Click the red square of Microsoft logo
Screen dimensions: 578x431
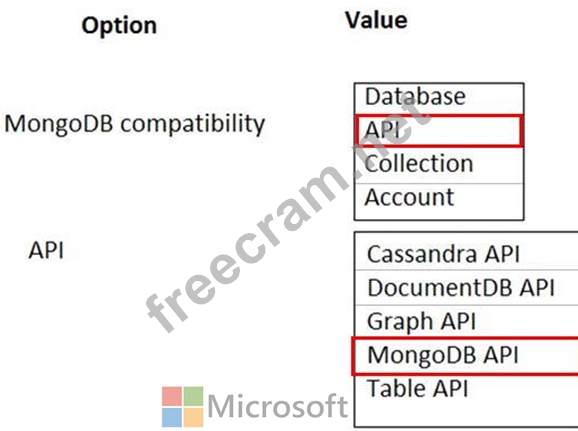[x=172, y=397]
